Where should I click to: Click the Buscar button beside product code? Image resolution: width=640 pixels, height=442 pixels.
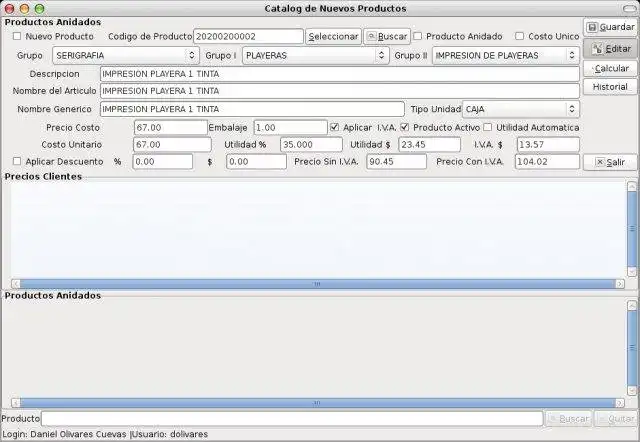(x=387, y=36)
